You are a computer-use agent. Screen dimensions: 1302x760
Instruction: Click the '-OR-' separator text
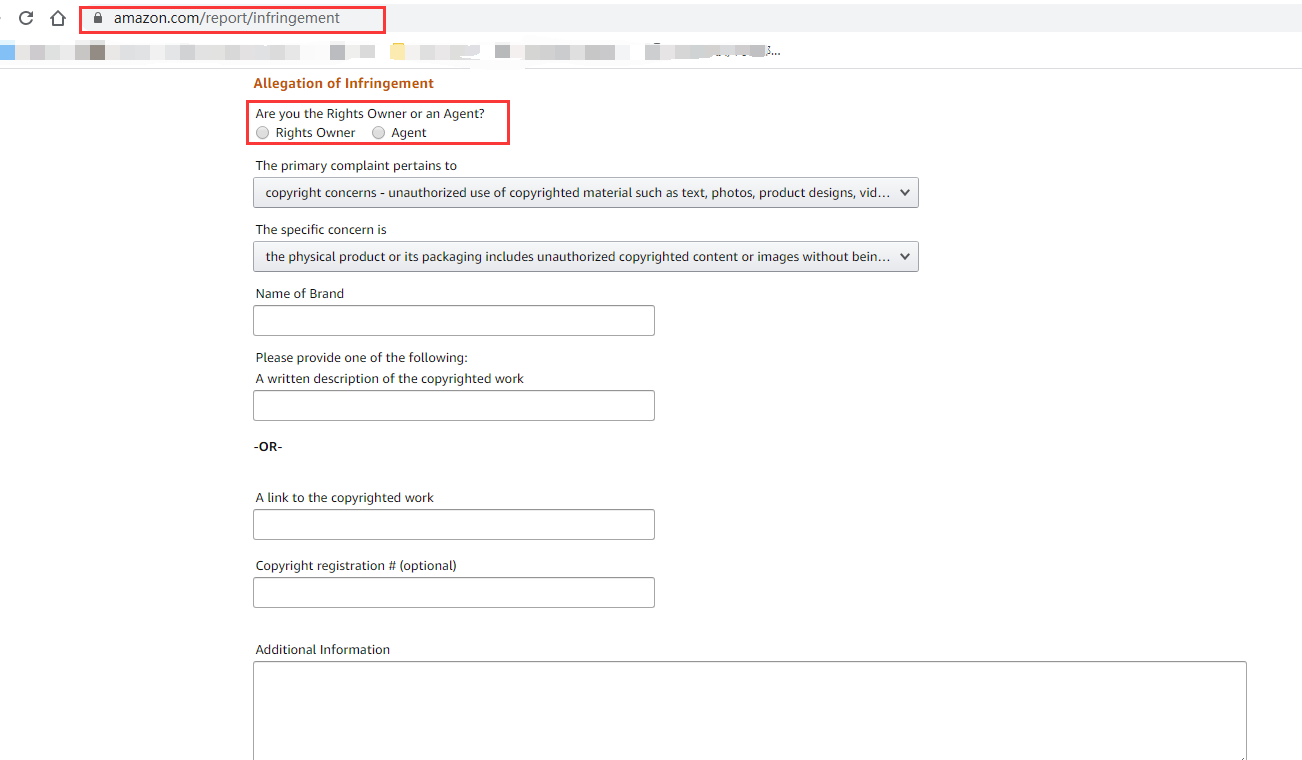click(268, 447)
